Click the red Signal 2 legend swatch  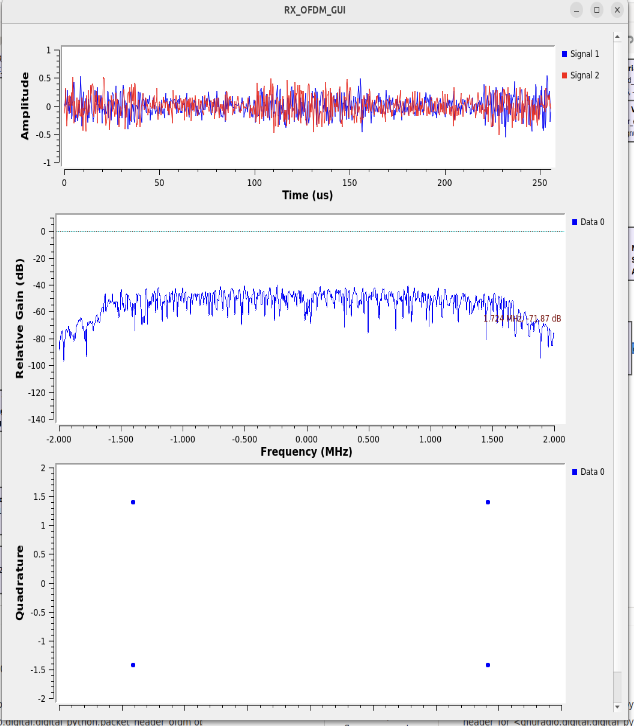coord(566,75)
